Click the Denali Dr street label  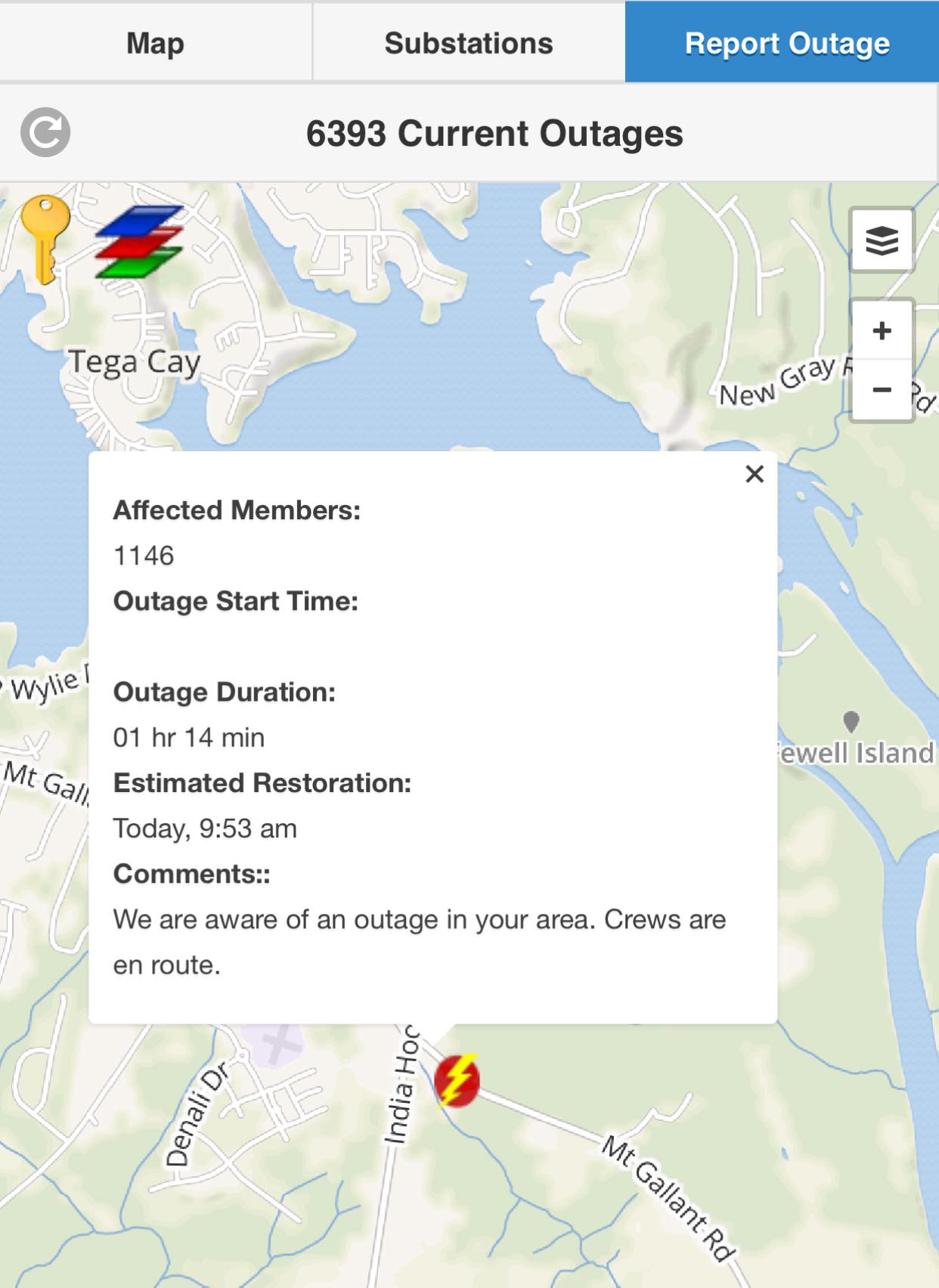196,1114
